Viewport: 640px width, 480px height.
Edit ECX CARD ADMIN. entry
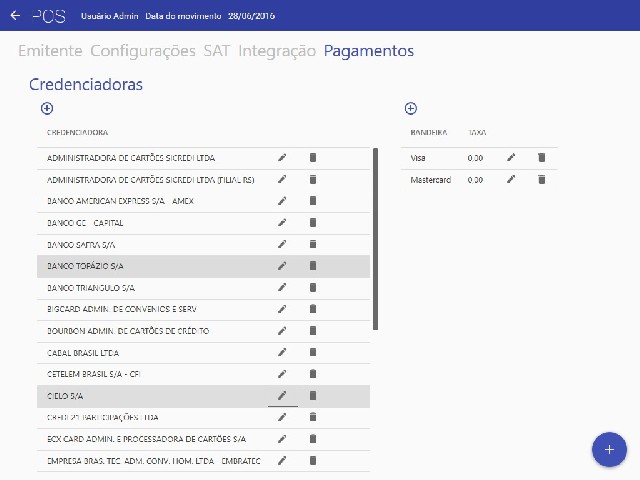[282, 439]
